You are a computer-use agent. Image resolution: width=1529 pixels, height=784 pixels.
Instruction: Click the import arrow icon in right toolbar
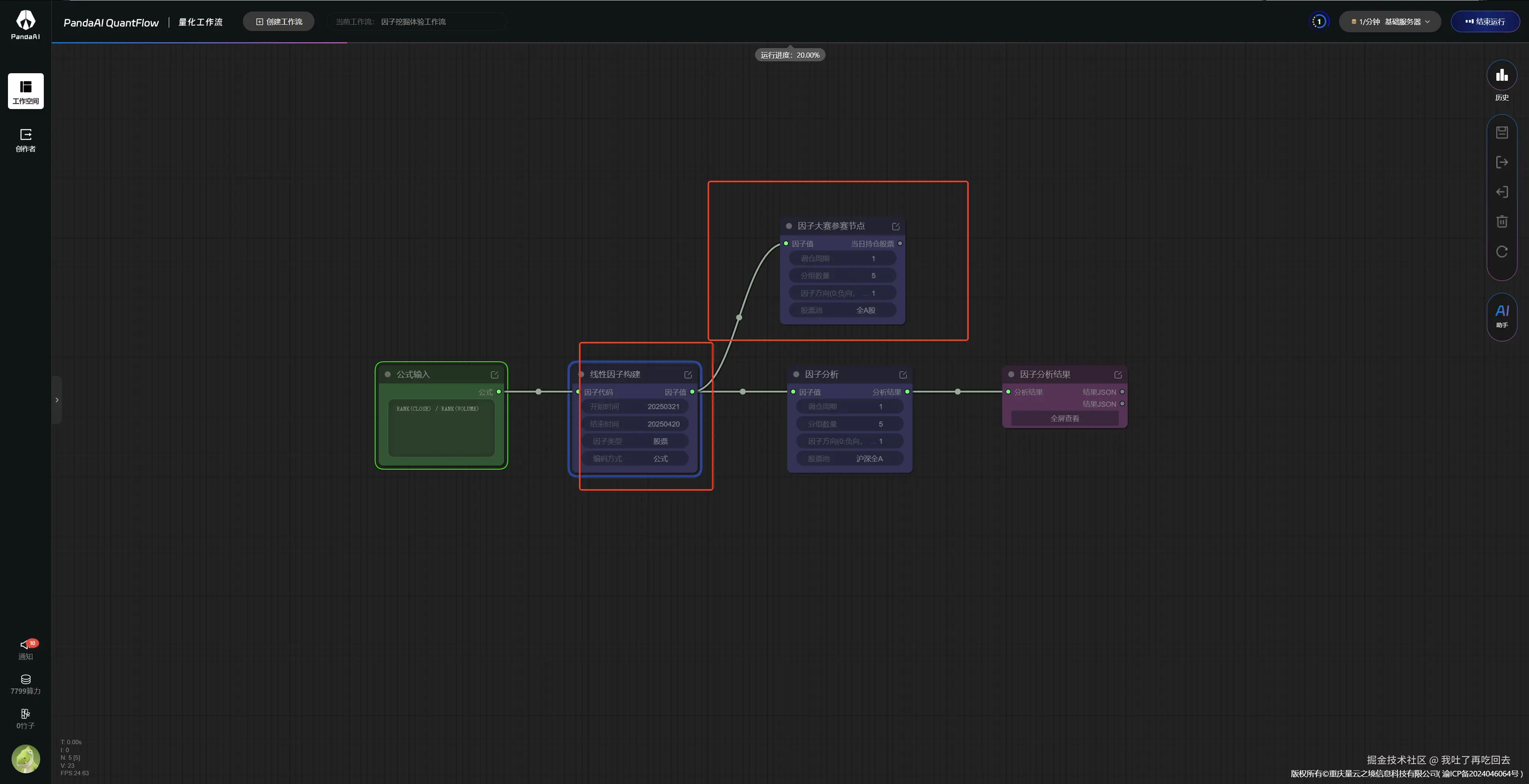tap(1502, 192)
